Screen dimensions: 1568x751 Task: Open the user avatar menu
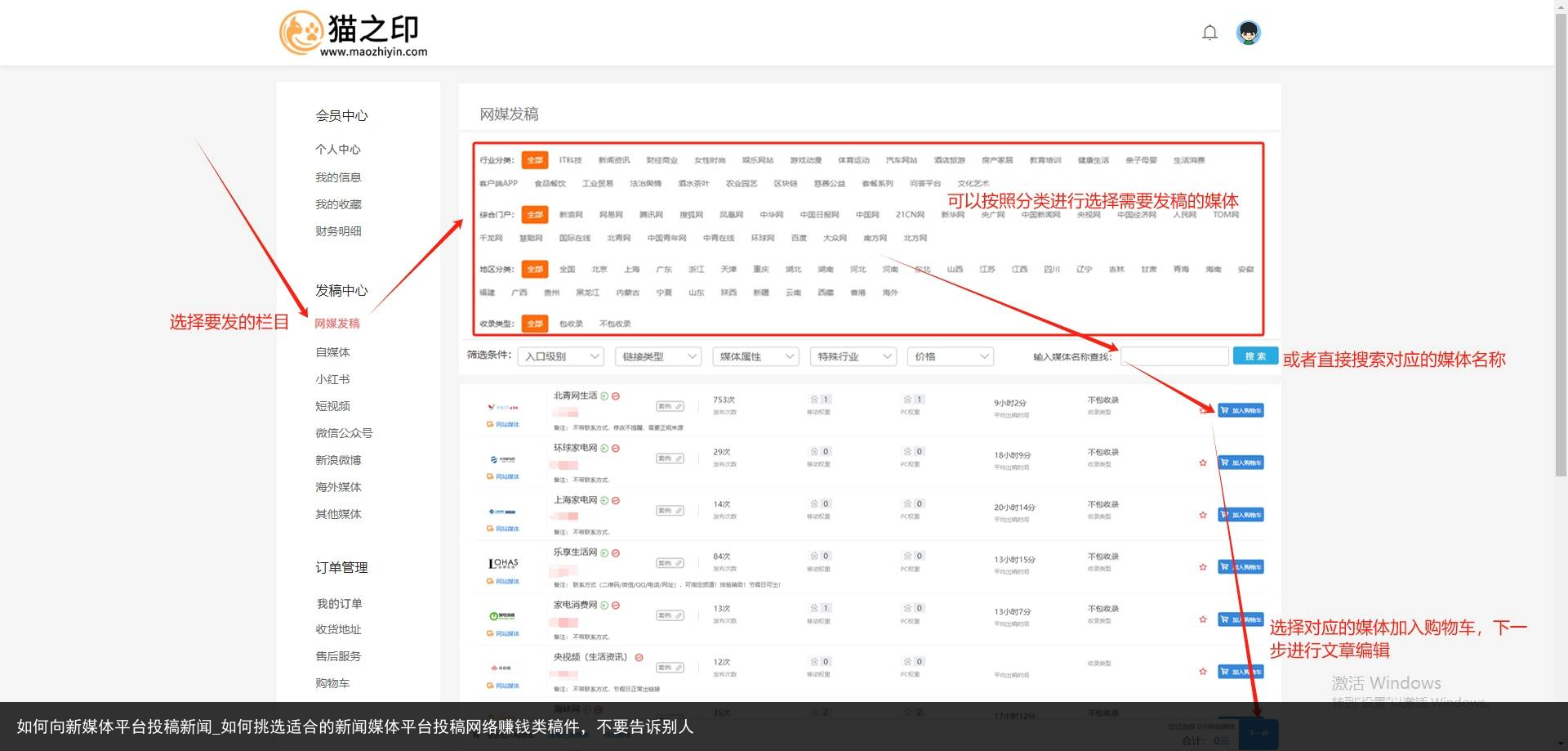coord(1248,33)
